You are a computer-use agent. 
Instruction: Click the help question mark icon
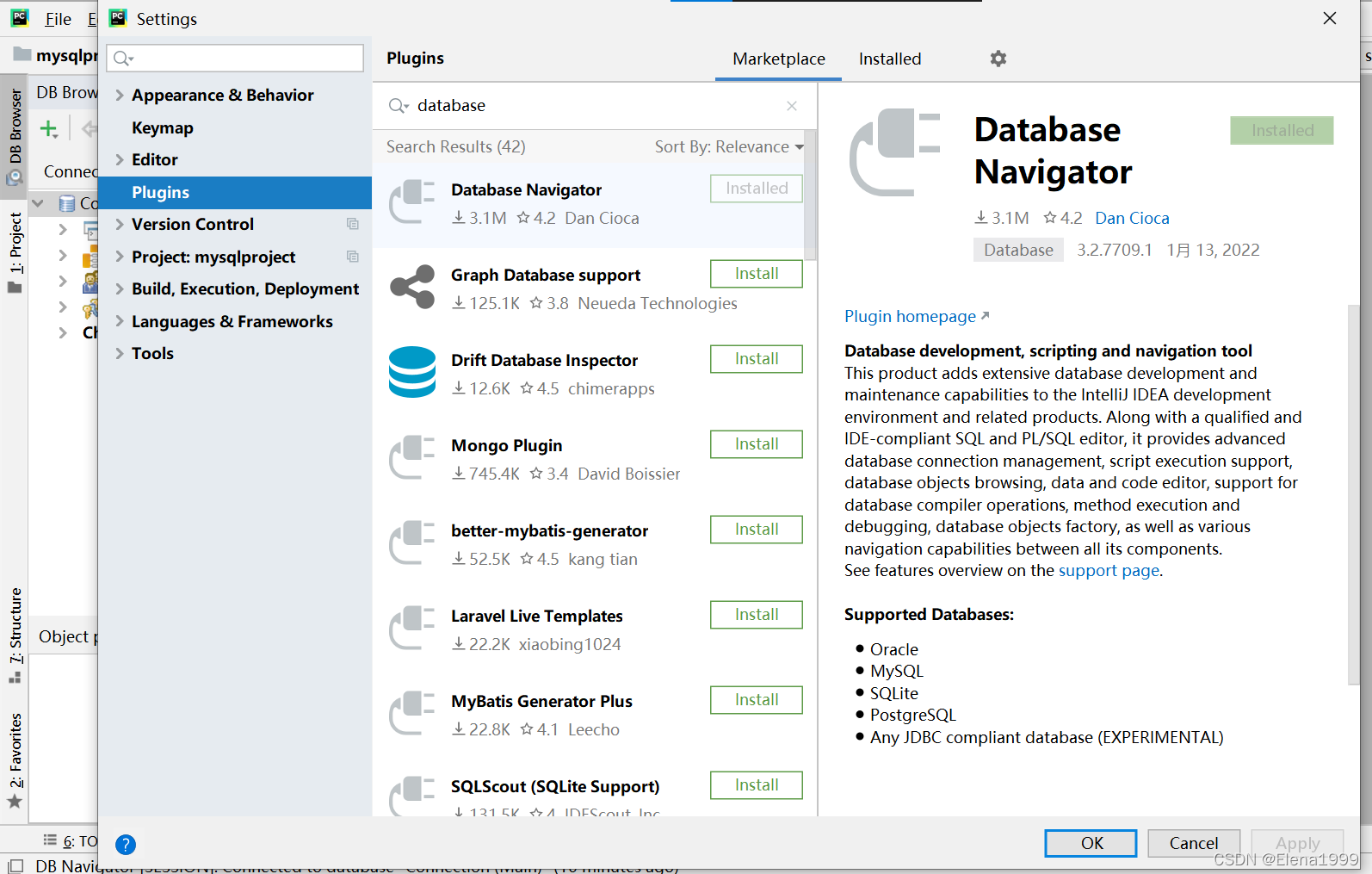126,845
